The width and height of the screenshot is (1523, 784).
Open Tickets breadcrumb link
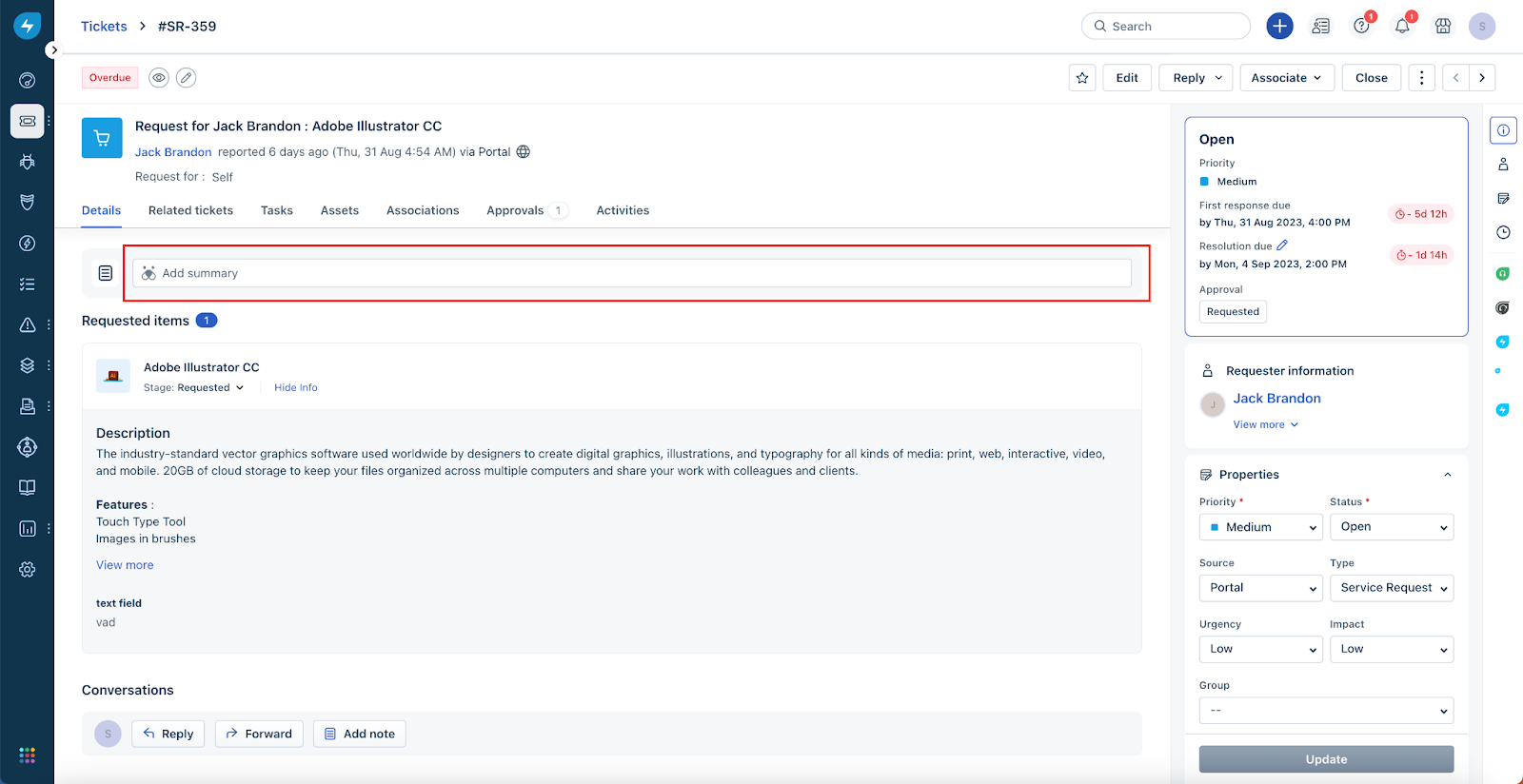pos(104,26)
